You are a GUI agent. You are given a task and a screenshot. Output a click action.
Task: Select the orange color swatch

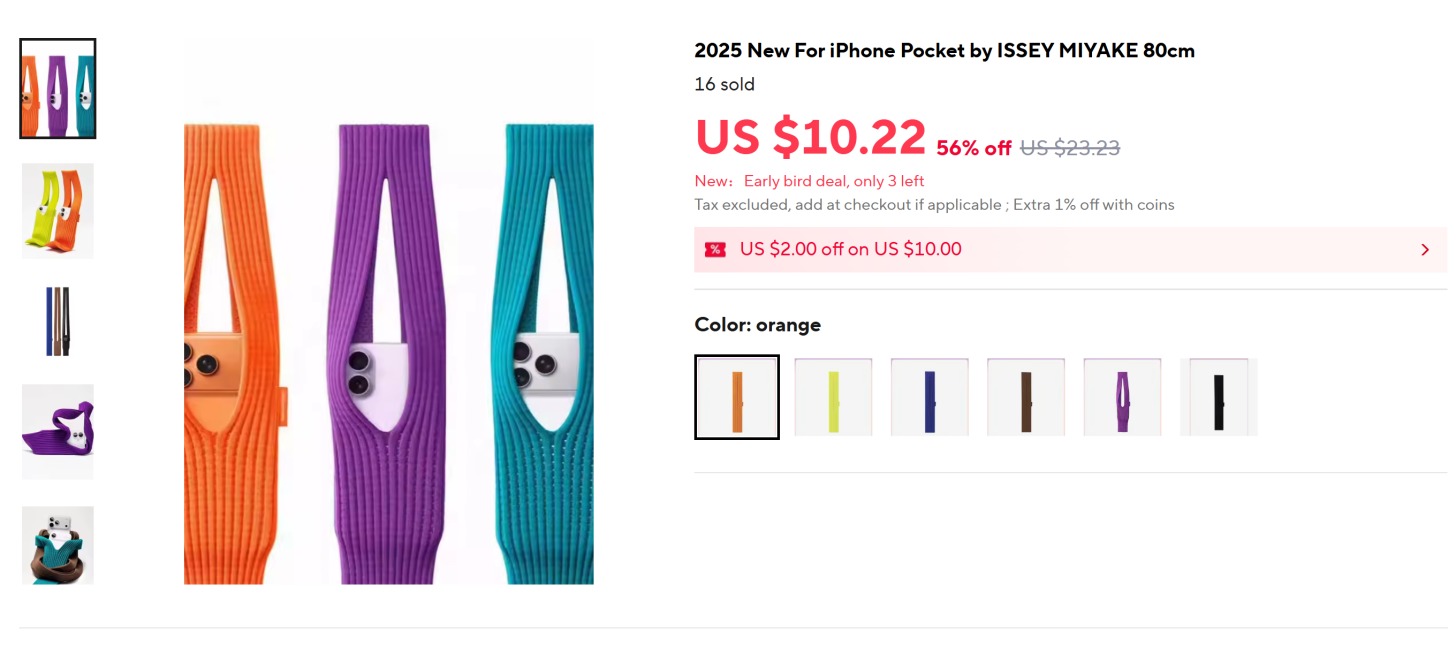click(736, 396)
